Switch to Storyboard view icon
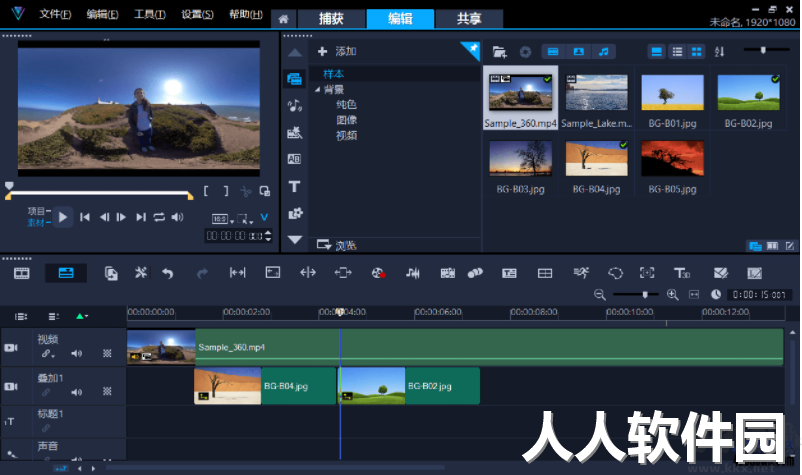Screen dimensions: 802x475 point(21,273)
